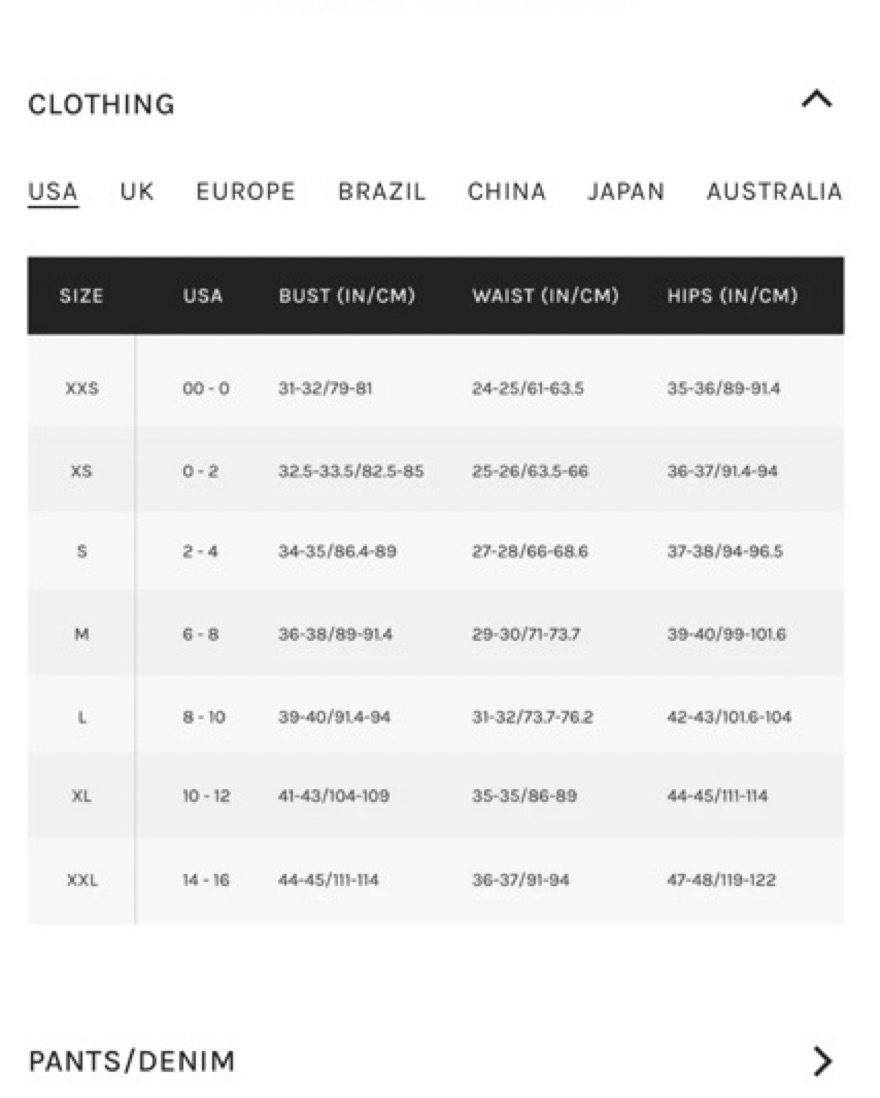Click the SIZE column header
The height and width of the screenshot is (1098, 880).
(x=81, y=296)
